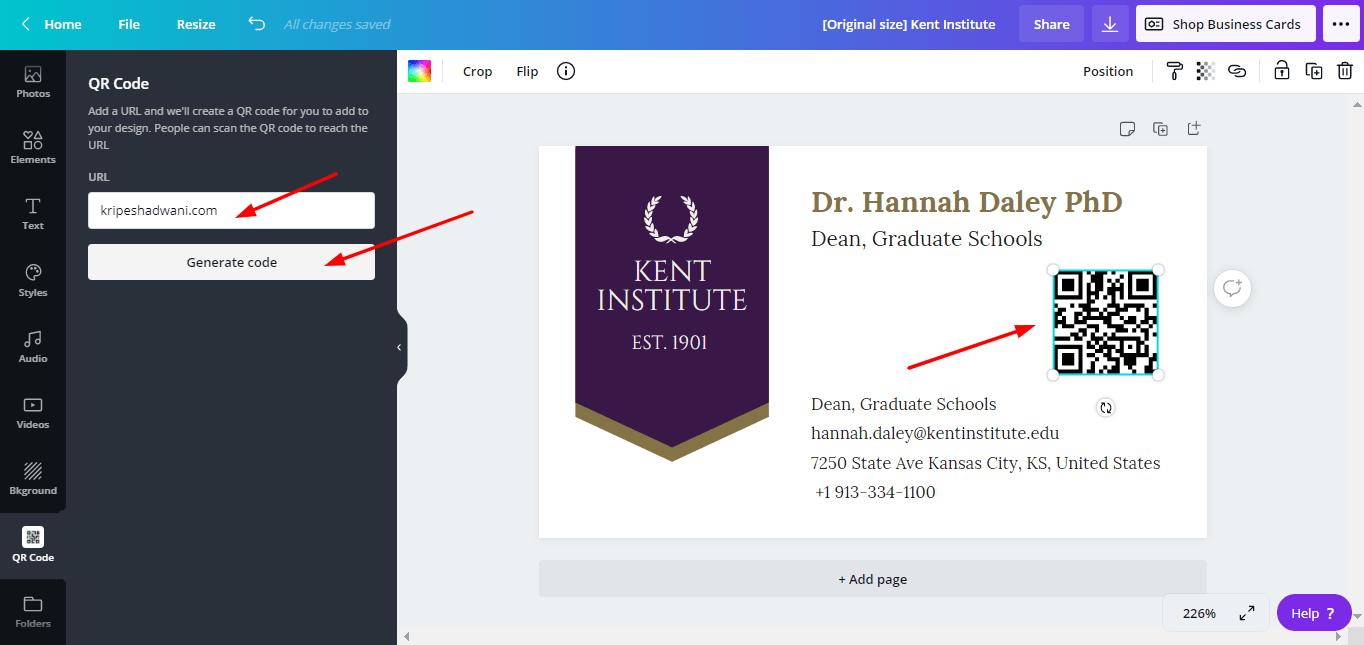Click the link chain icon
Screen dimensions: 1364x645
point(1237,71)
